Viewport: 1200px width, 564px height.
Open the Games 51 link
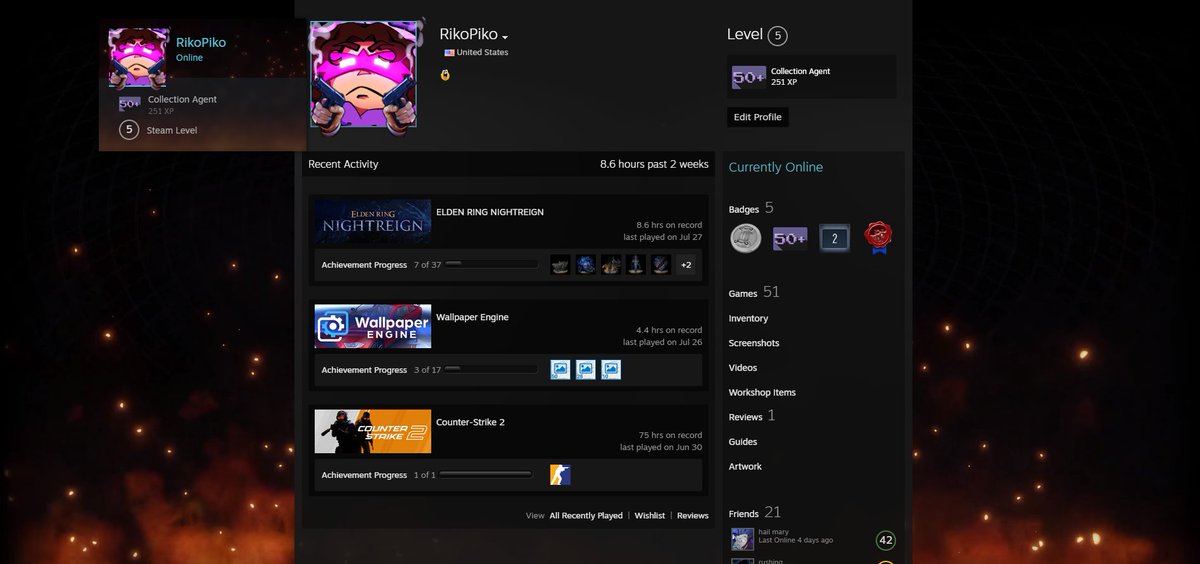point(754,293)
